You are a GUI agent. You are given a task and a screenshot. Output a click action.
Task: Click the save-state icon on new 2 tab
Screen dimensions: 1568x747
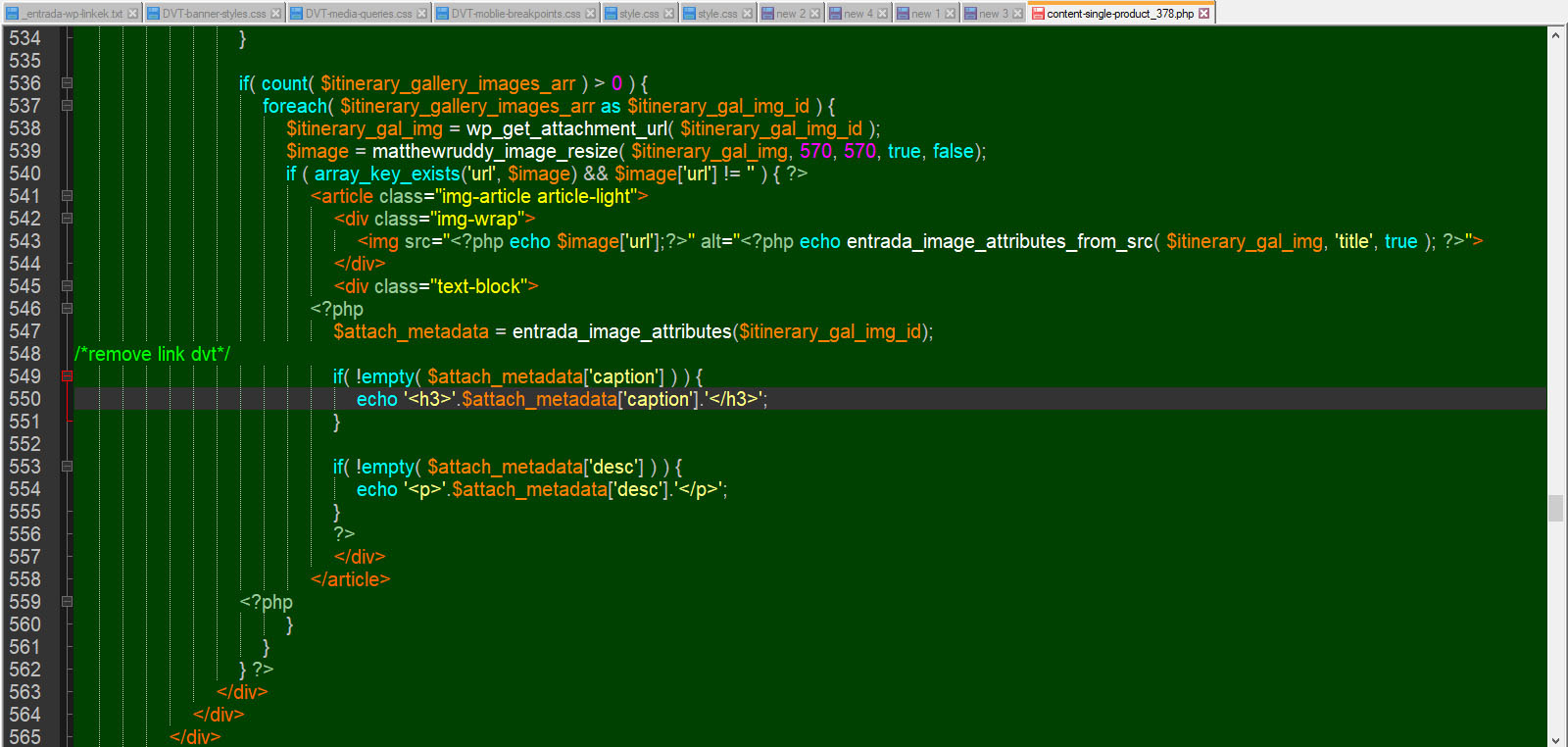[x=767, y=14]
